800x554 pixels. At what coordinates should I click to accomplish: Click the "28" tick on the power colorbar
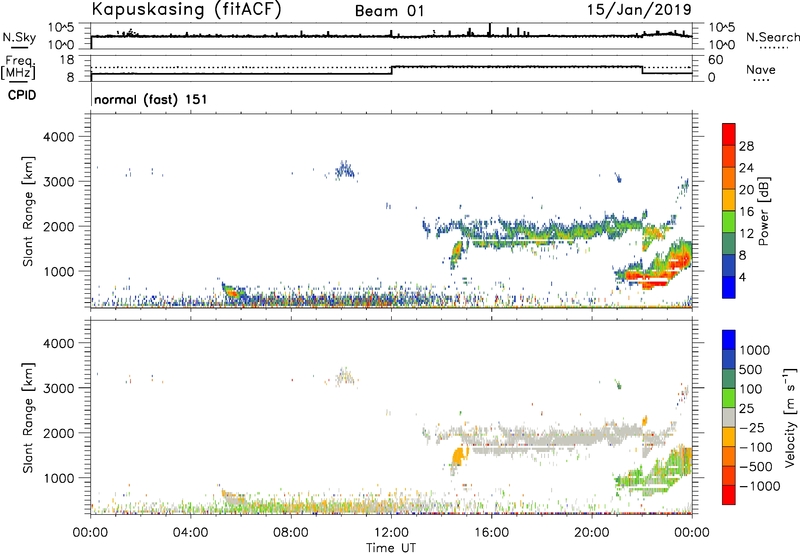(x=746, y=146)
